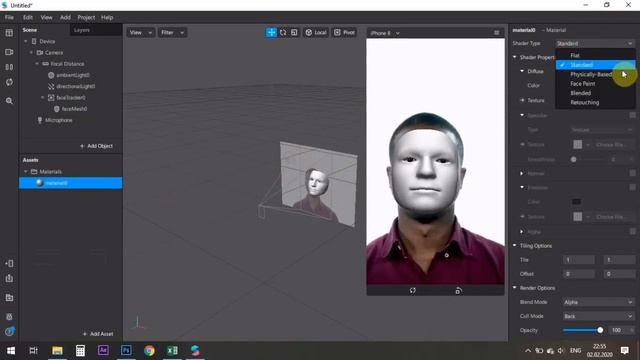The width and height of the screenshot is (640, 360).
Task: Open the viewport Filter dropdown
Action: (172, 33)
